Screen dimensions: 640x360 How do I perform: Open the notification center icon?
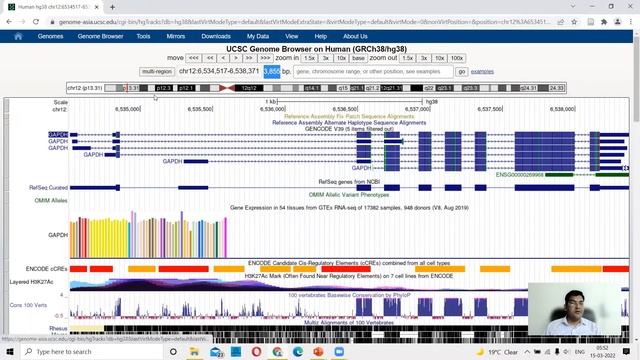click(626, 351)
